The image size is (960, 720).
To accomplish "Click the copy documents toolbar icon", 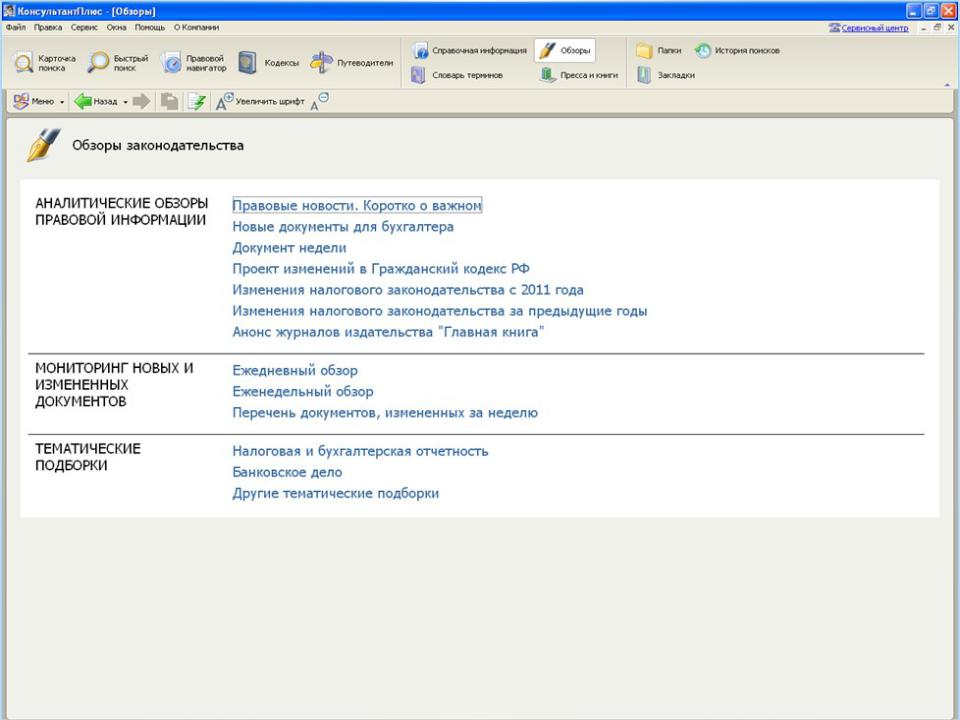I will (170, 101).
